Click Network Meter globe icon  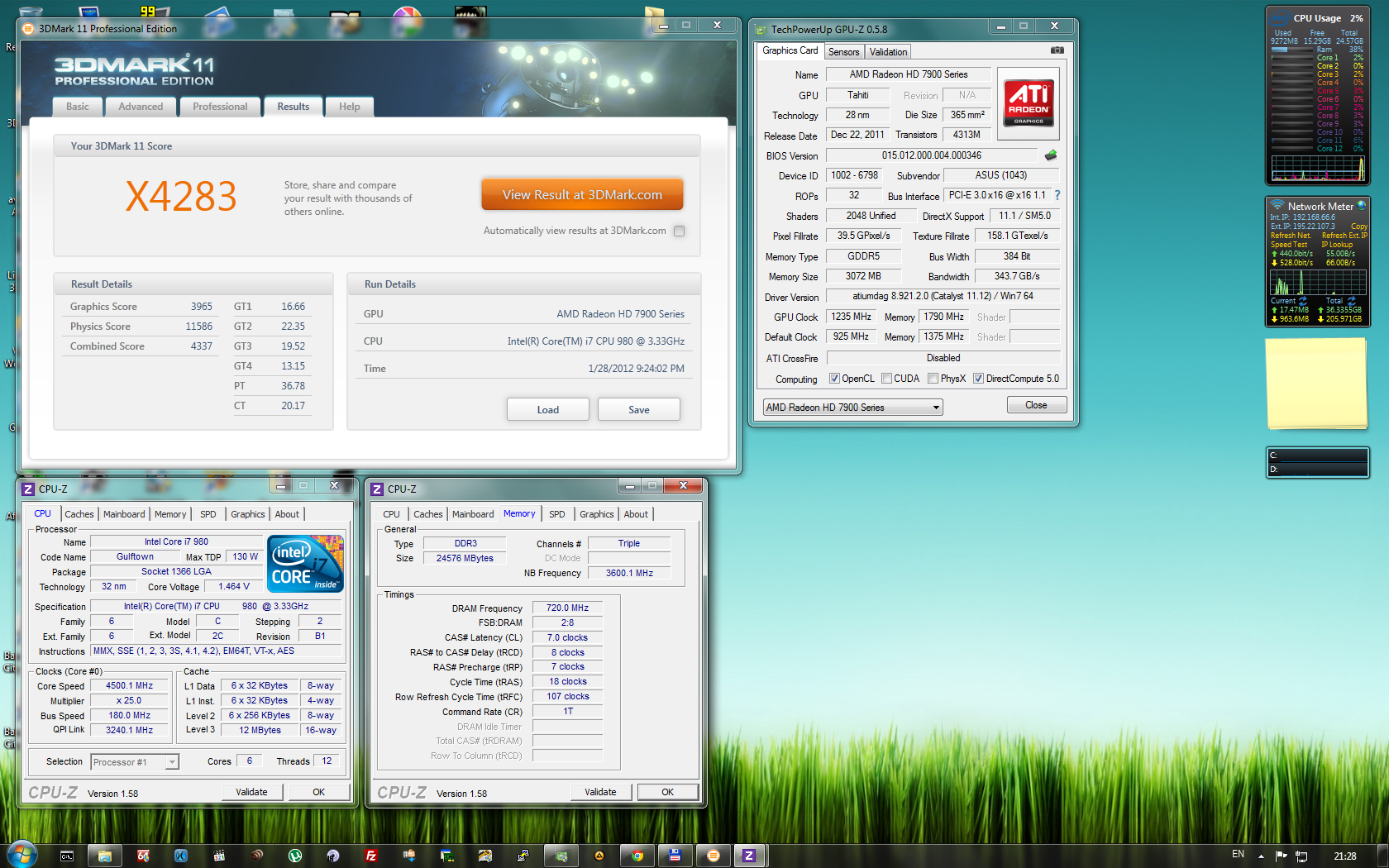point(1361,204)
